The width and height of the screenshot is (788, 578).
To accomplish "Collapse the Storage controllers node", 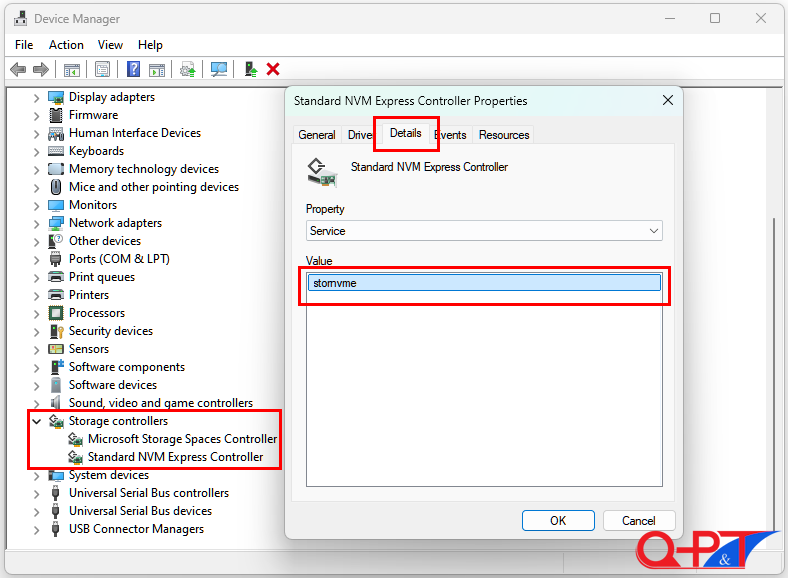I will (37, 421).
